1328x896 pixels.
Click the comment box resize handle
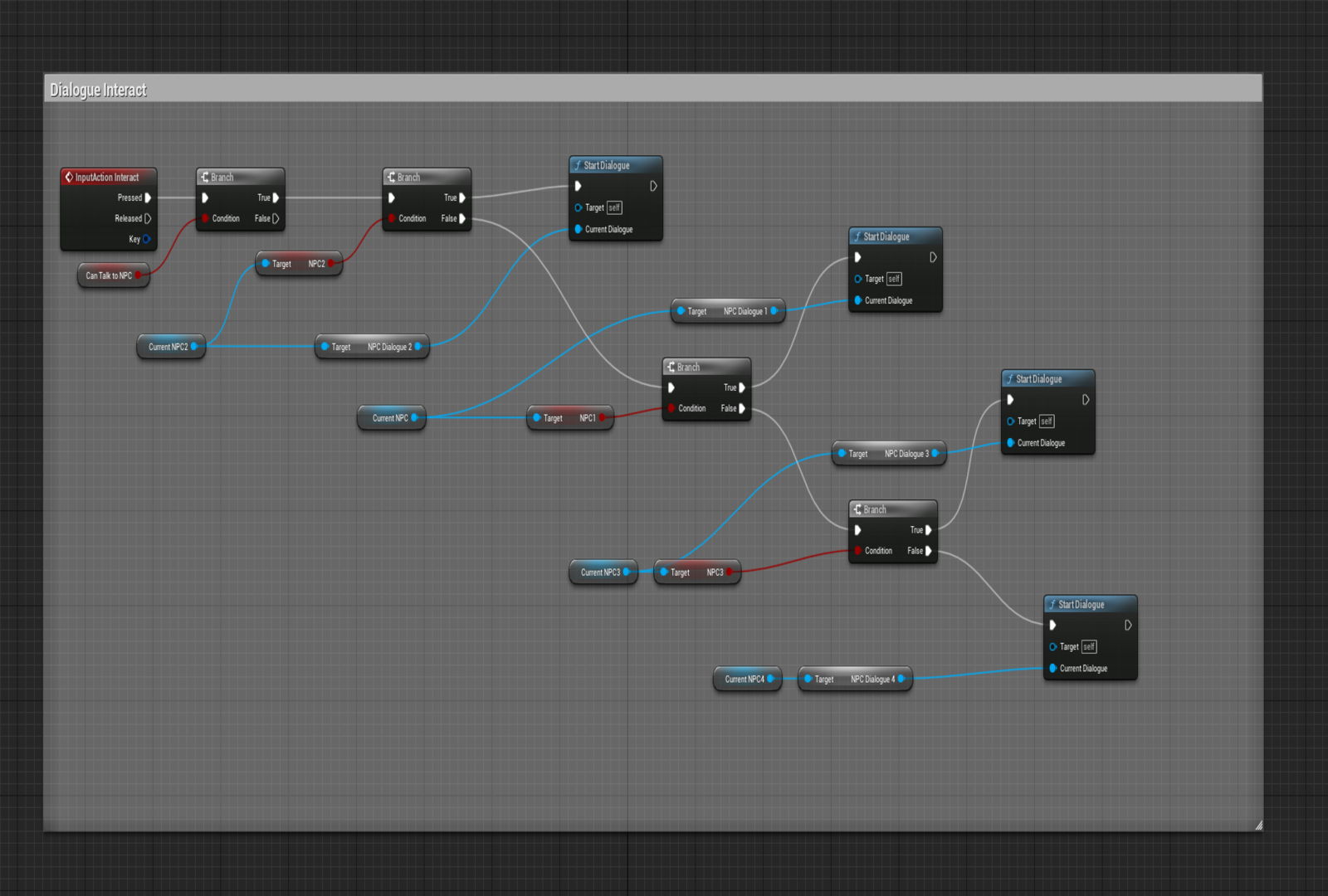[x=1258, y=825]
